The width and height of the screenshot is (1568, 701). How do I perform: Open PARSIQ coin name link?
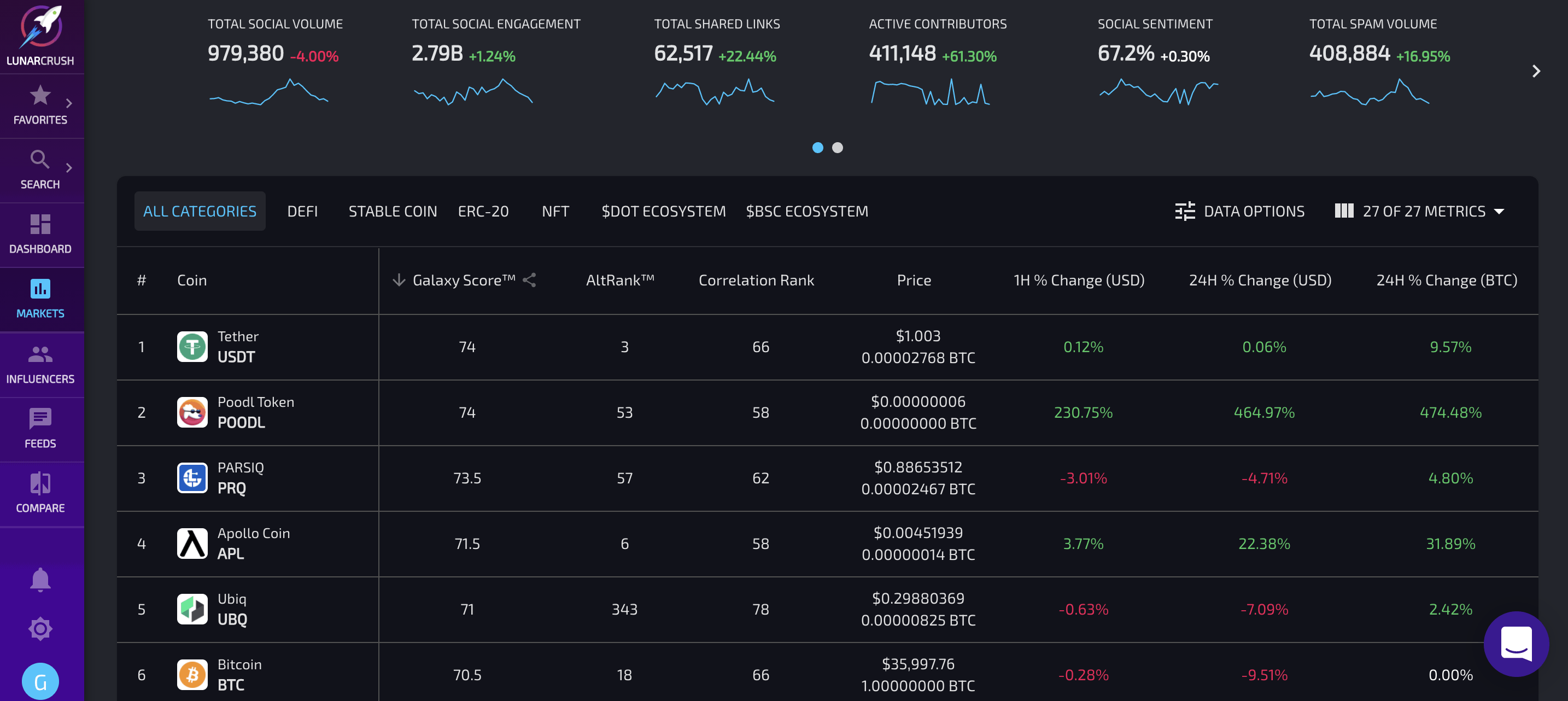241,468
